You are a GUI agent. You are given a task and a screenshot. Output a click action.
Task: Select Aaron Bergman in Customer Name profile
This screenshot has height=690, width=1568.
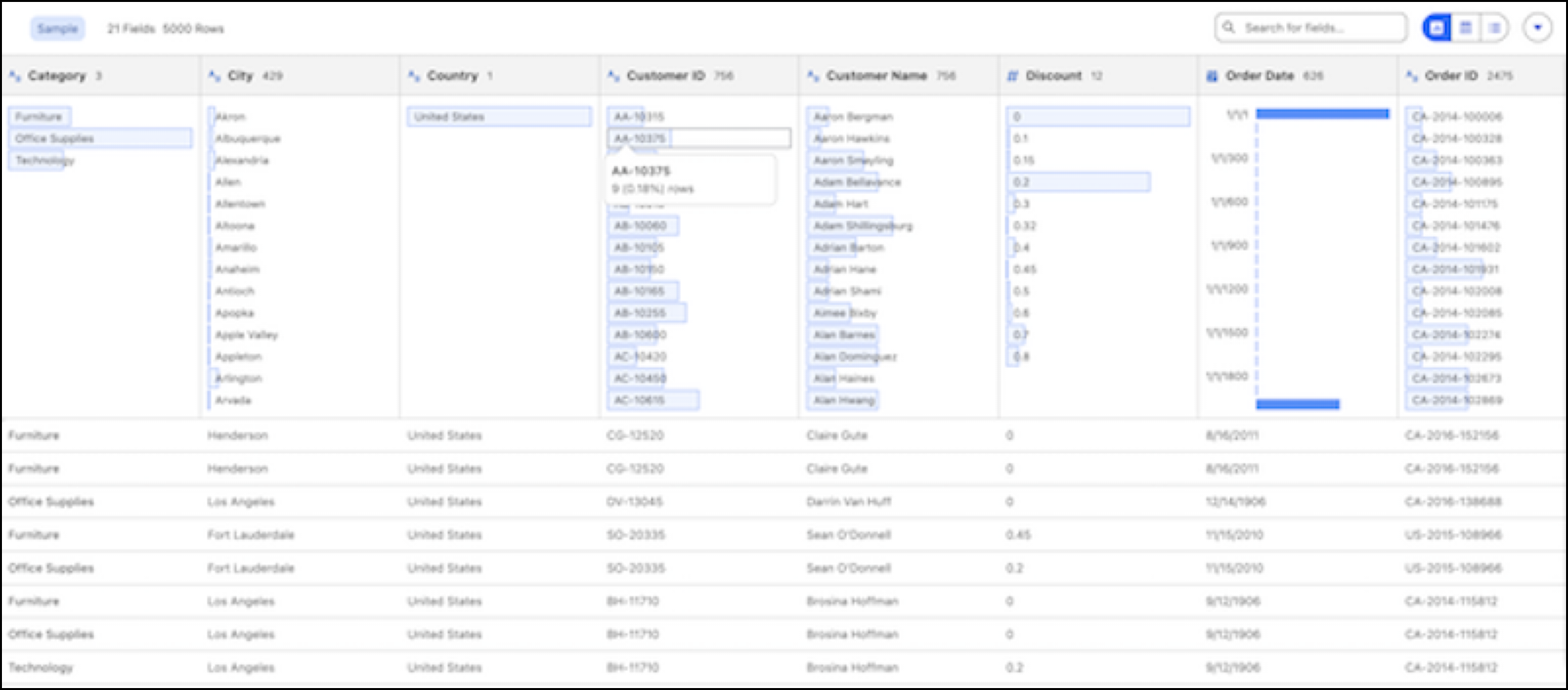click(852, 117)
